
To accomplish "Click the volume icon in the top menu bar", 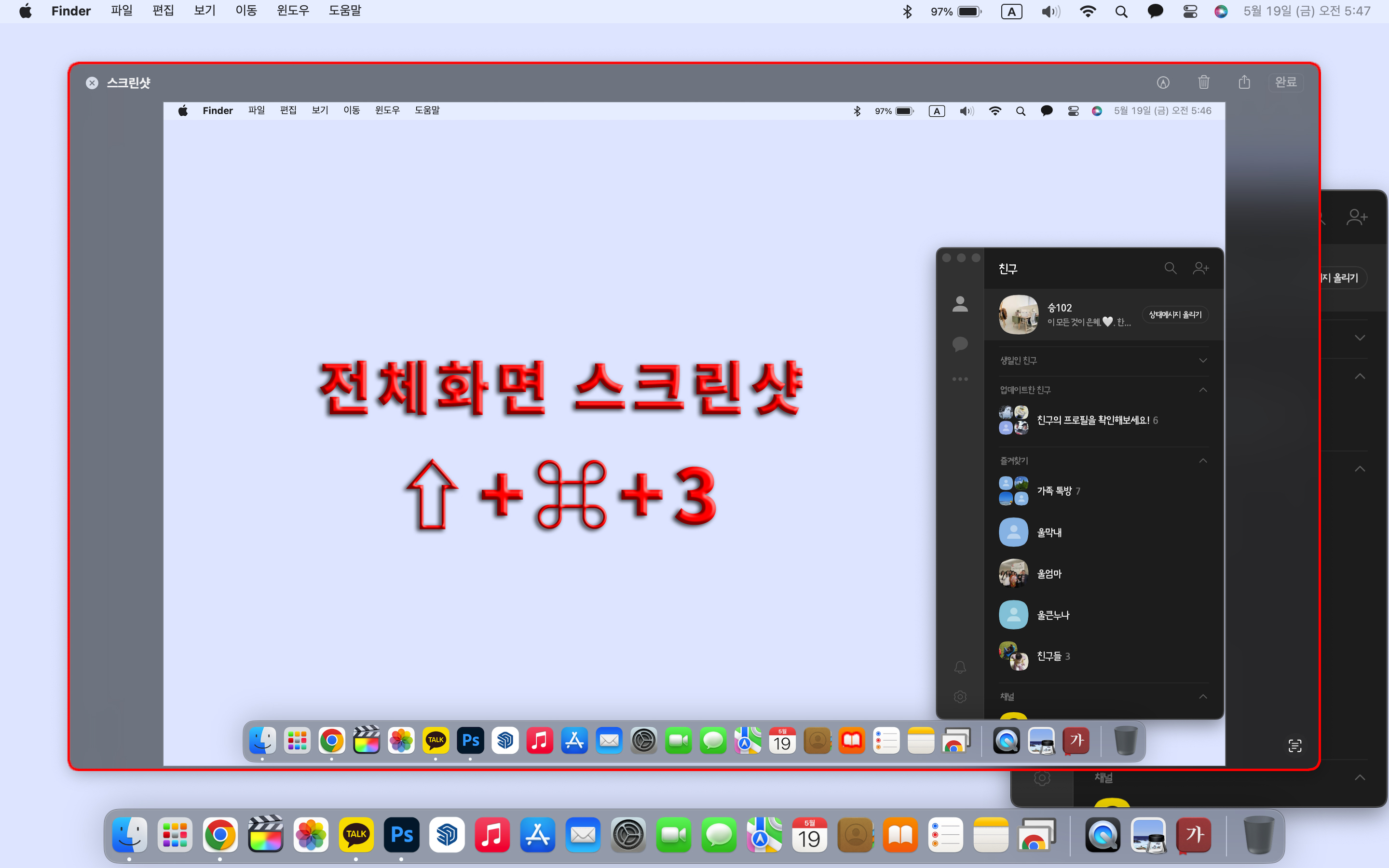I will tap(1050, 12).
